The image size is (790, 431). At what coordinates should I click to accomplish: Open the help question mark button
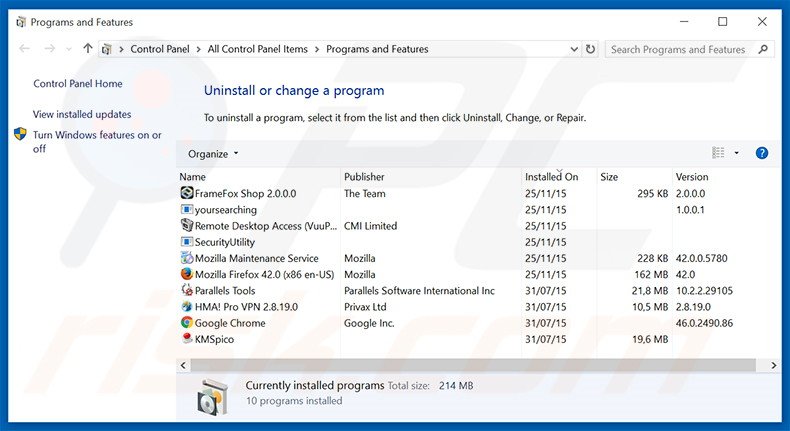pos(762,153)
